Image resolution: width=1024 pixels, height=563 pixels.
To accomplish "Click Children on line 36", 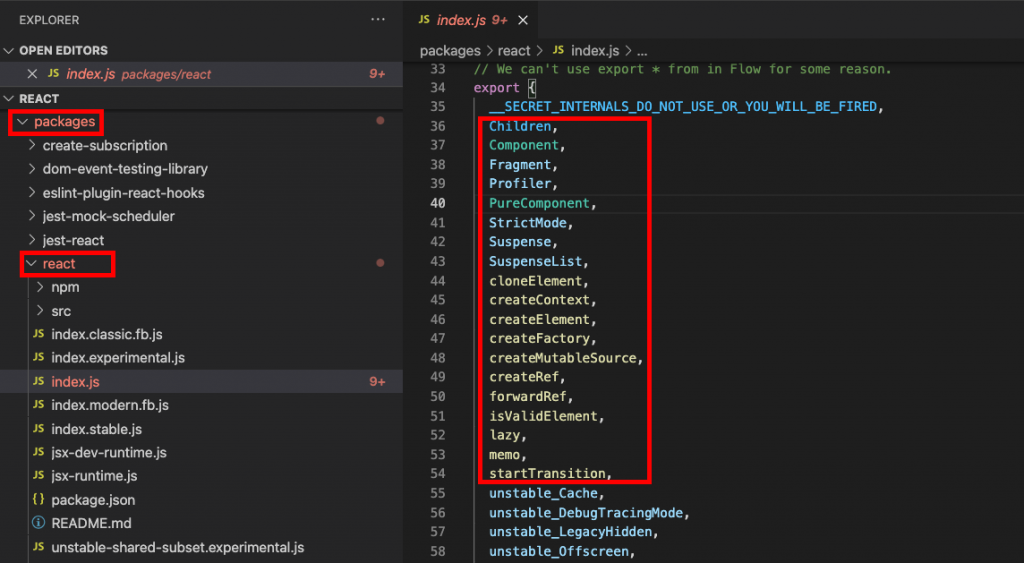I will [520, 126].
